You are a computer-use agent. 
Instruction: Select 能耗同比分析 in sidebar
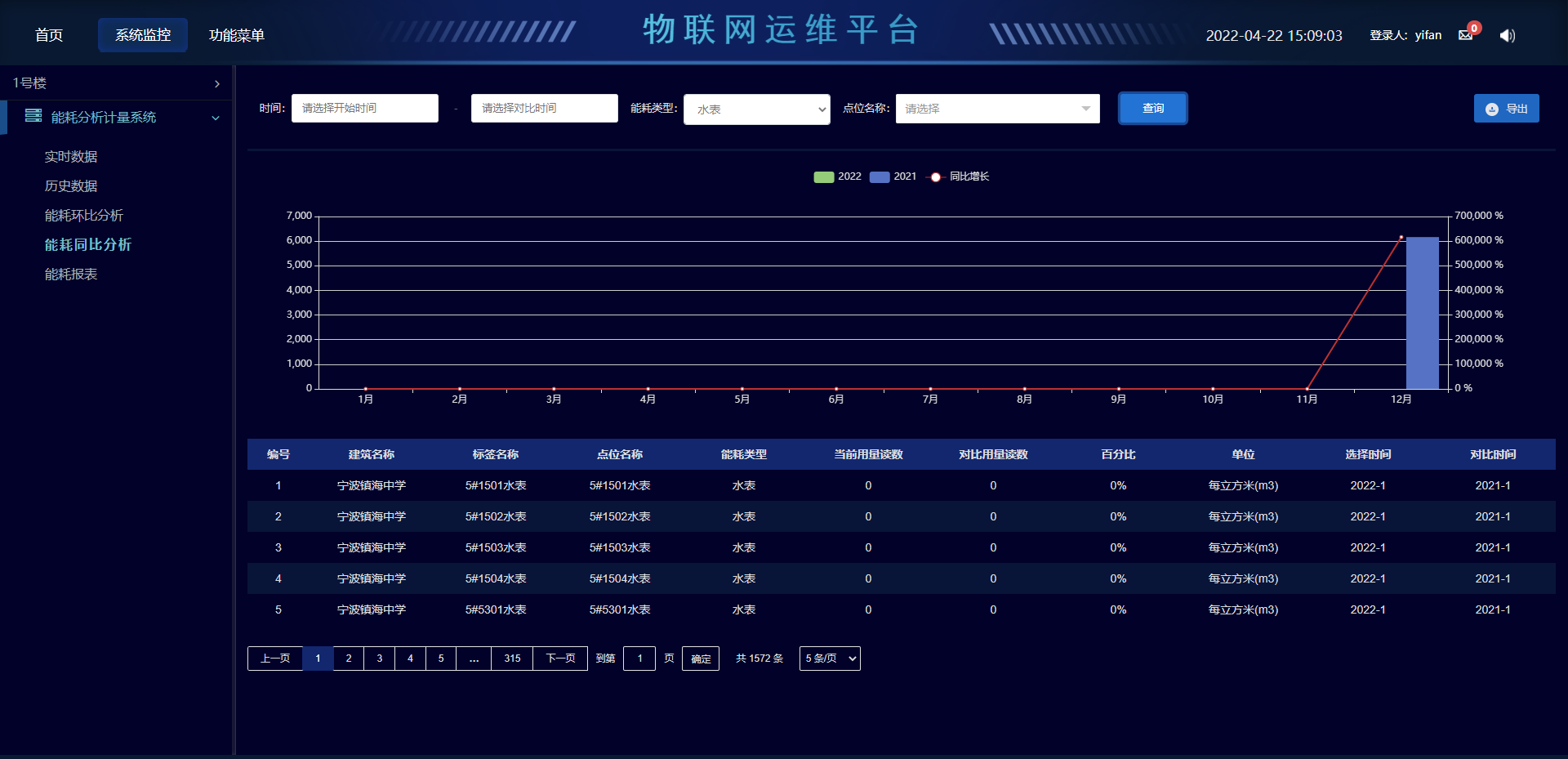coord(88,245)
